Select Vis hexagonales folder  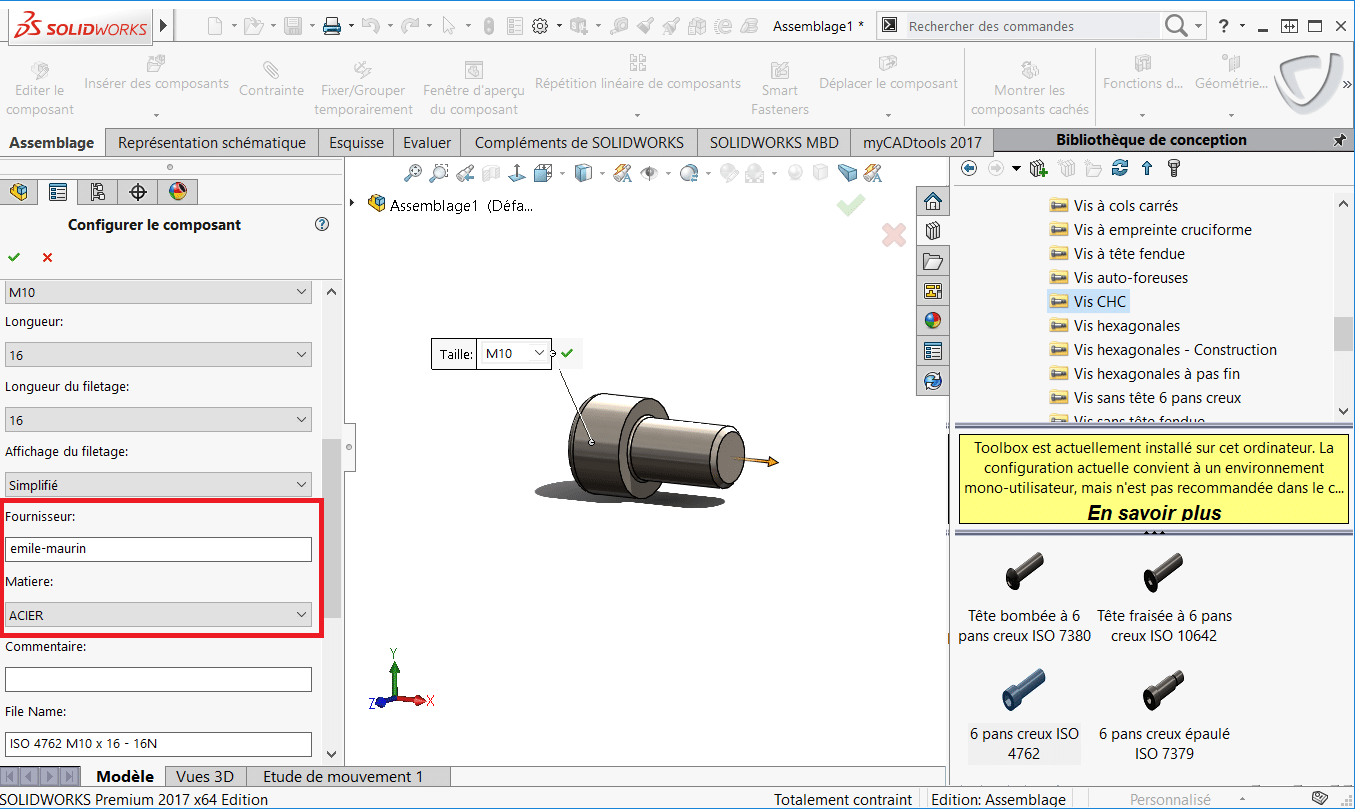pos(1115,325)
